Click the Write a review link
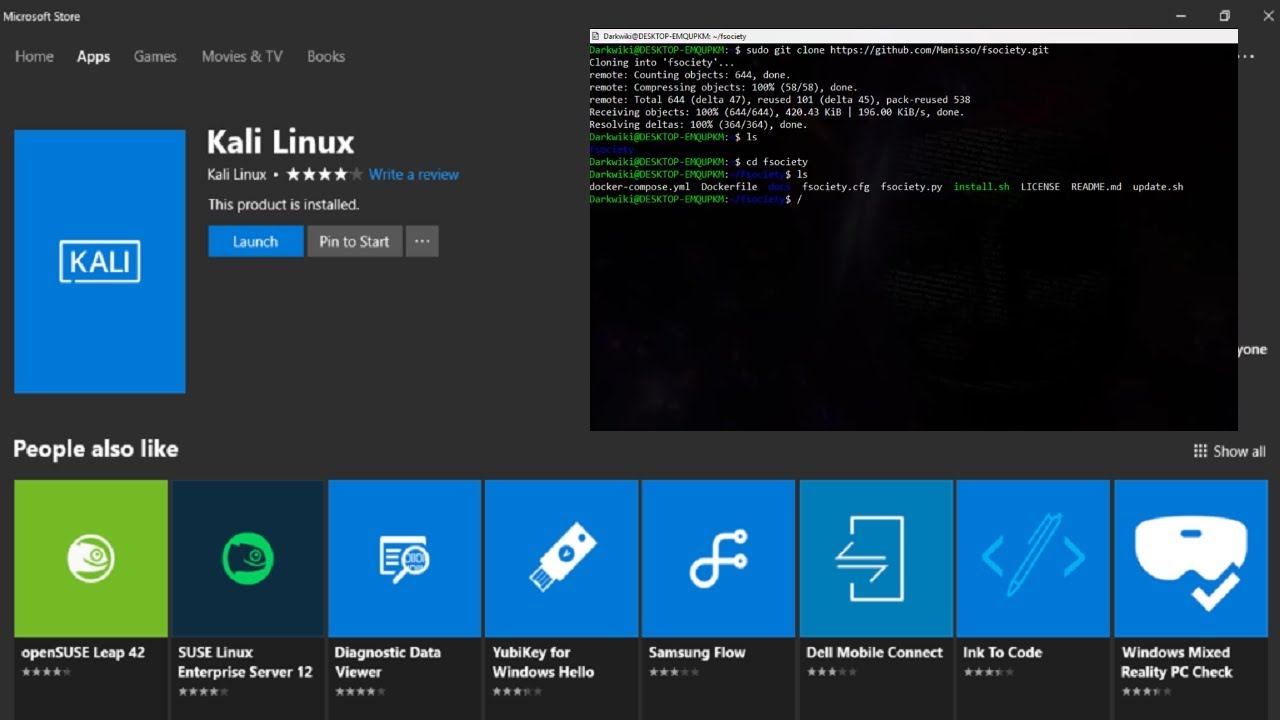The height and width of the screenshot is (720, 1280). (x=414, y=174)
